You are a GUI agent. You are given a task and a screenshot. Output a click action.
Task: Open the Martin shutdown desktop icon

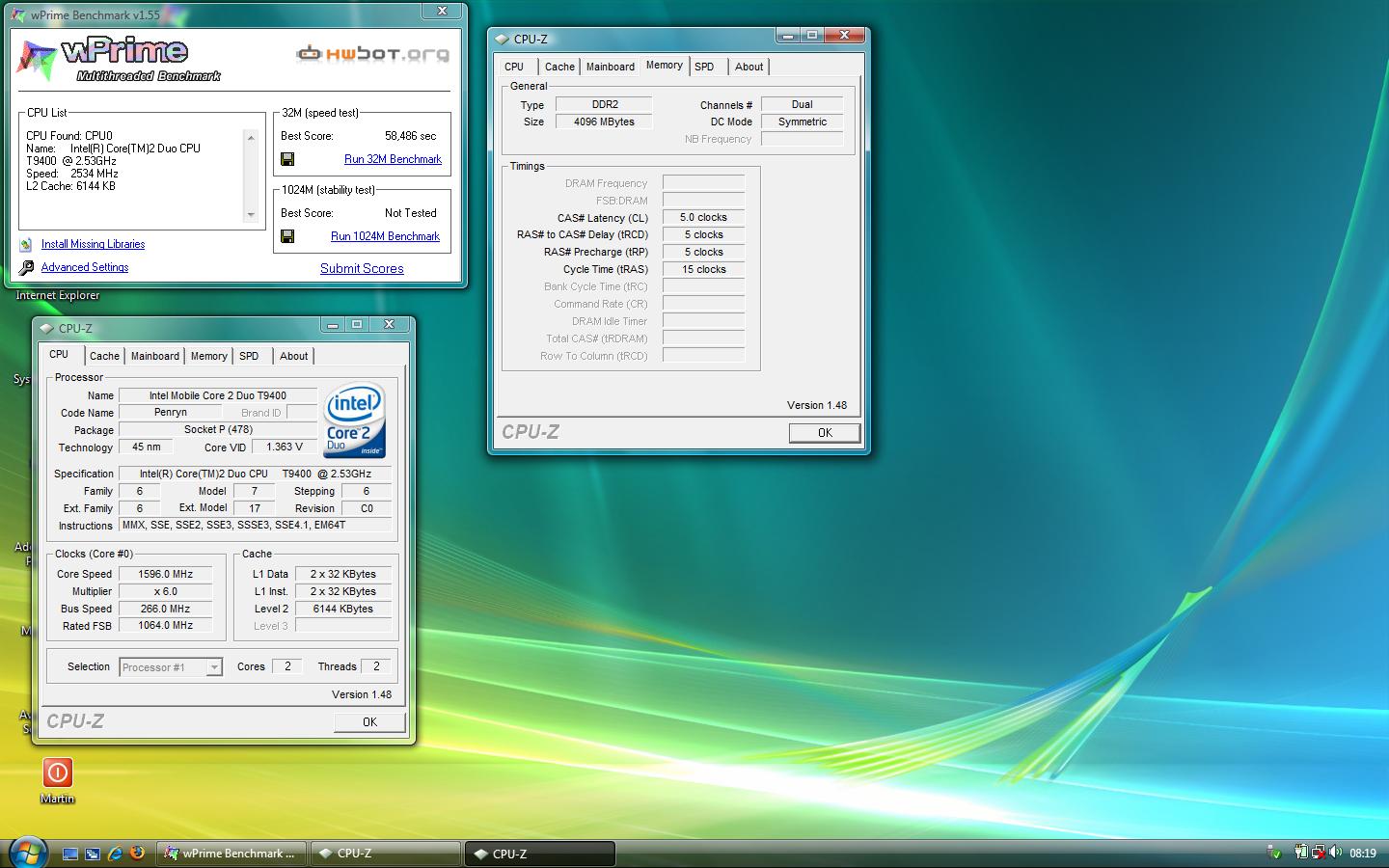[x=57, y=773]
